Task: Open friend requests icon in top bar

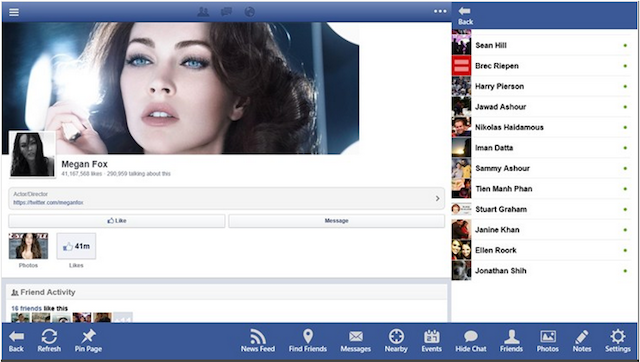Action: tap(203, 12)
